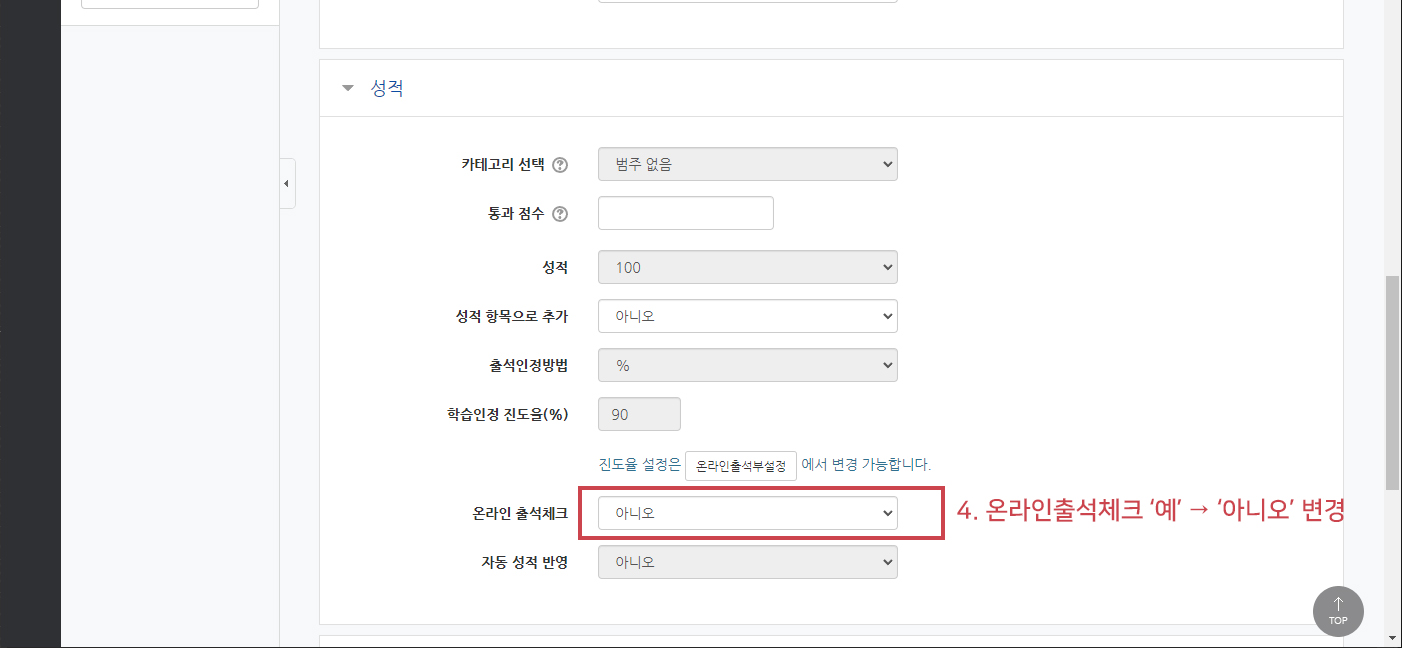The image size is (1402, 648).
Task: Open the 성적 항목으로 추가 dropdown
Action: [x=748, y=316]
